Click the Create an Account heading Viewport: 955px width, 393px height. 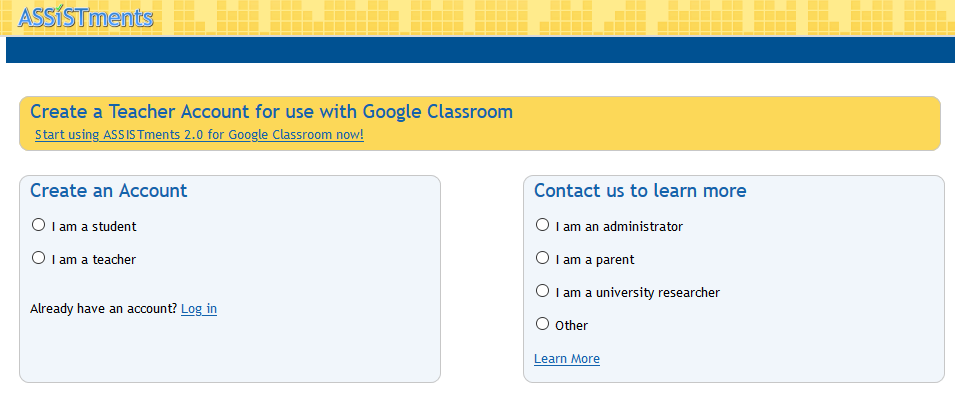tap(108, 191)
